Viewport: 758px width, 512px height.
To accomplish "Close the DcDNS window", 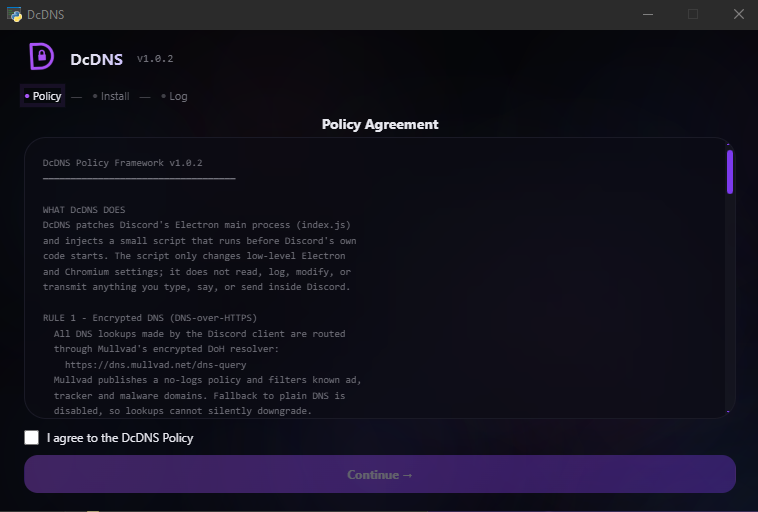I will (739, 15).
